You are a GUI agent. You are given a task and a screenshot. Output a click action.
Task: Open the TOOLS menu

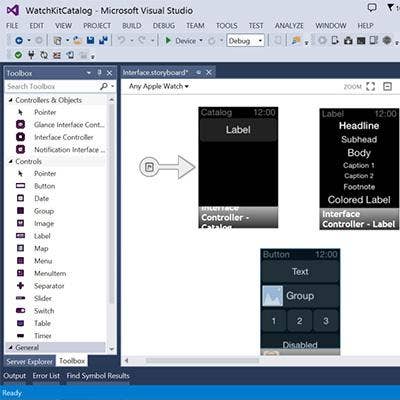227,26
